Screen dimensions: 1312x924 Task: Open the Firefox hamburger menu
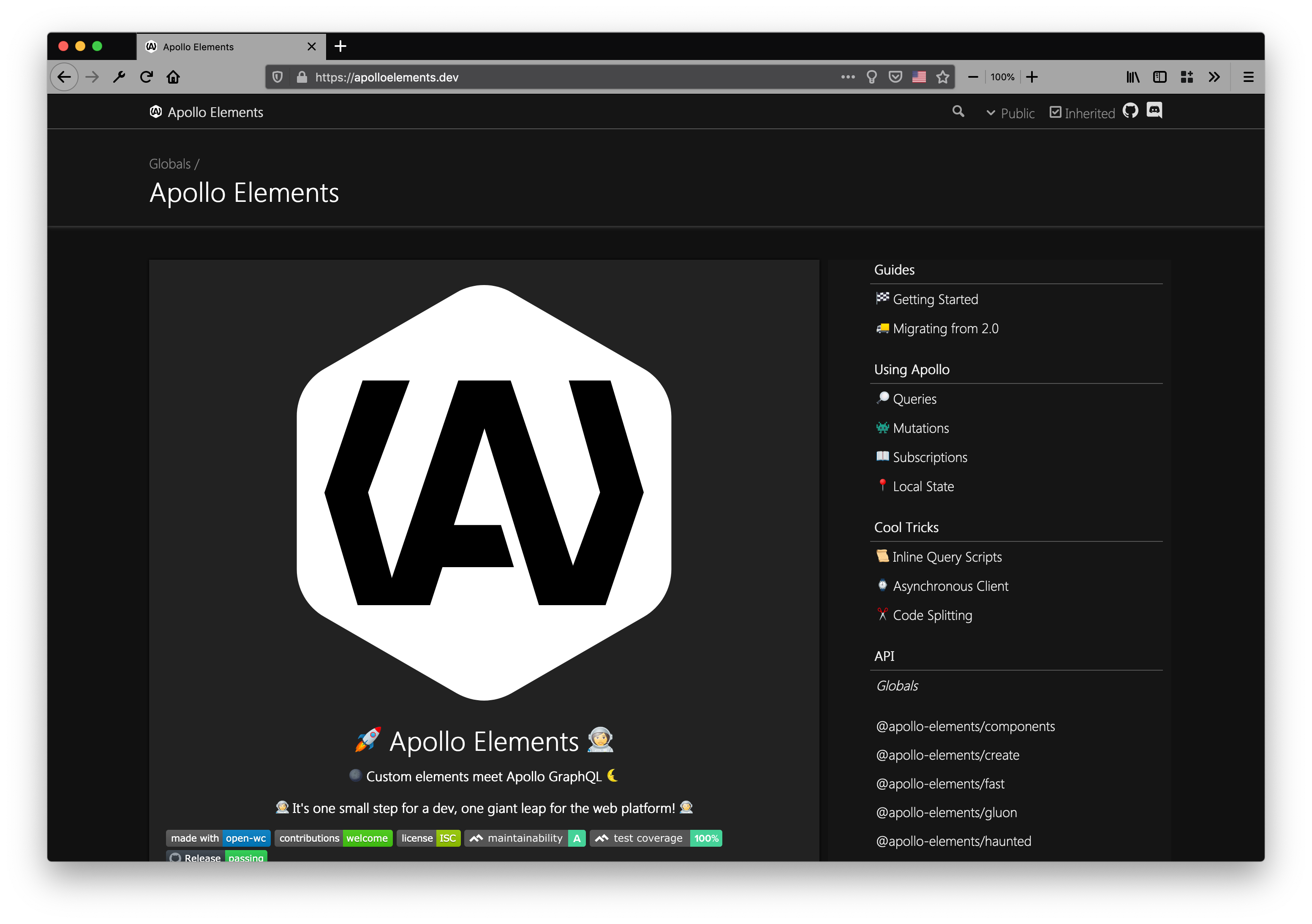pos(1249,77)
